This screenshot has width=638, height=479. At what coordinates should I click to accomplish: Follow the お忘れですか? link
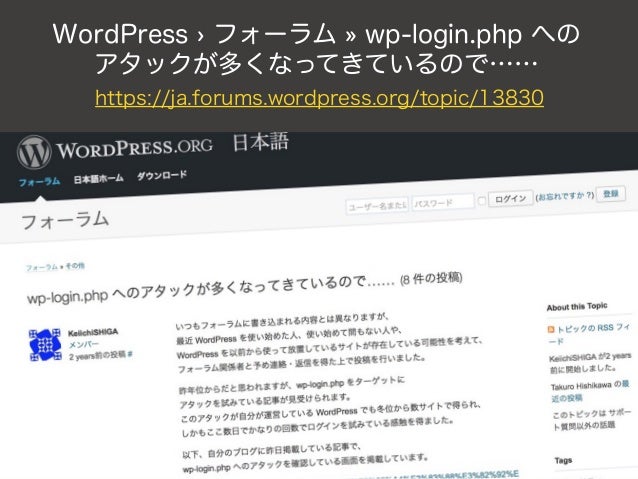[x=564, y=196]
